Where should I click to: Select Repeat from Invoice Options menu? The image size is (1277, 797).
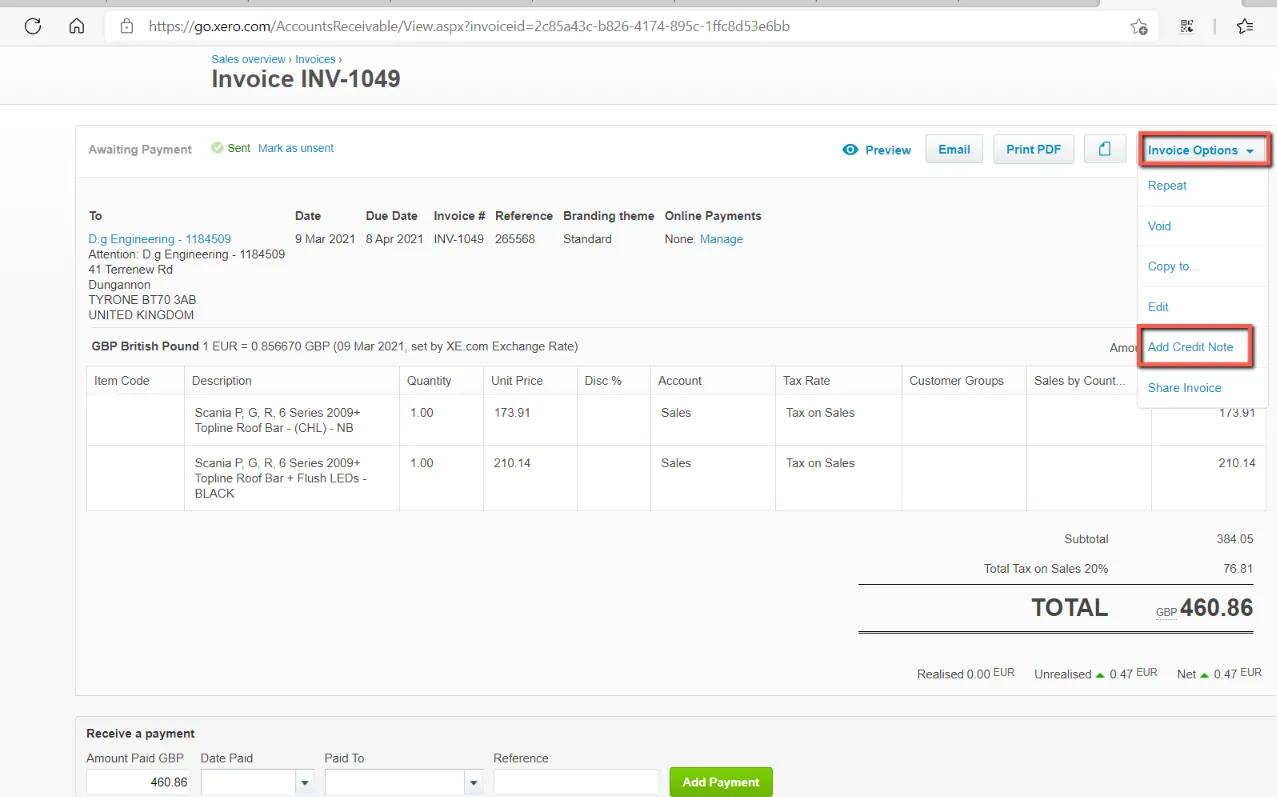[x=1167, y=185]
